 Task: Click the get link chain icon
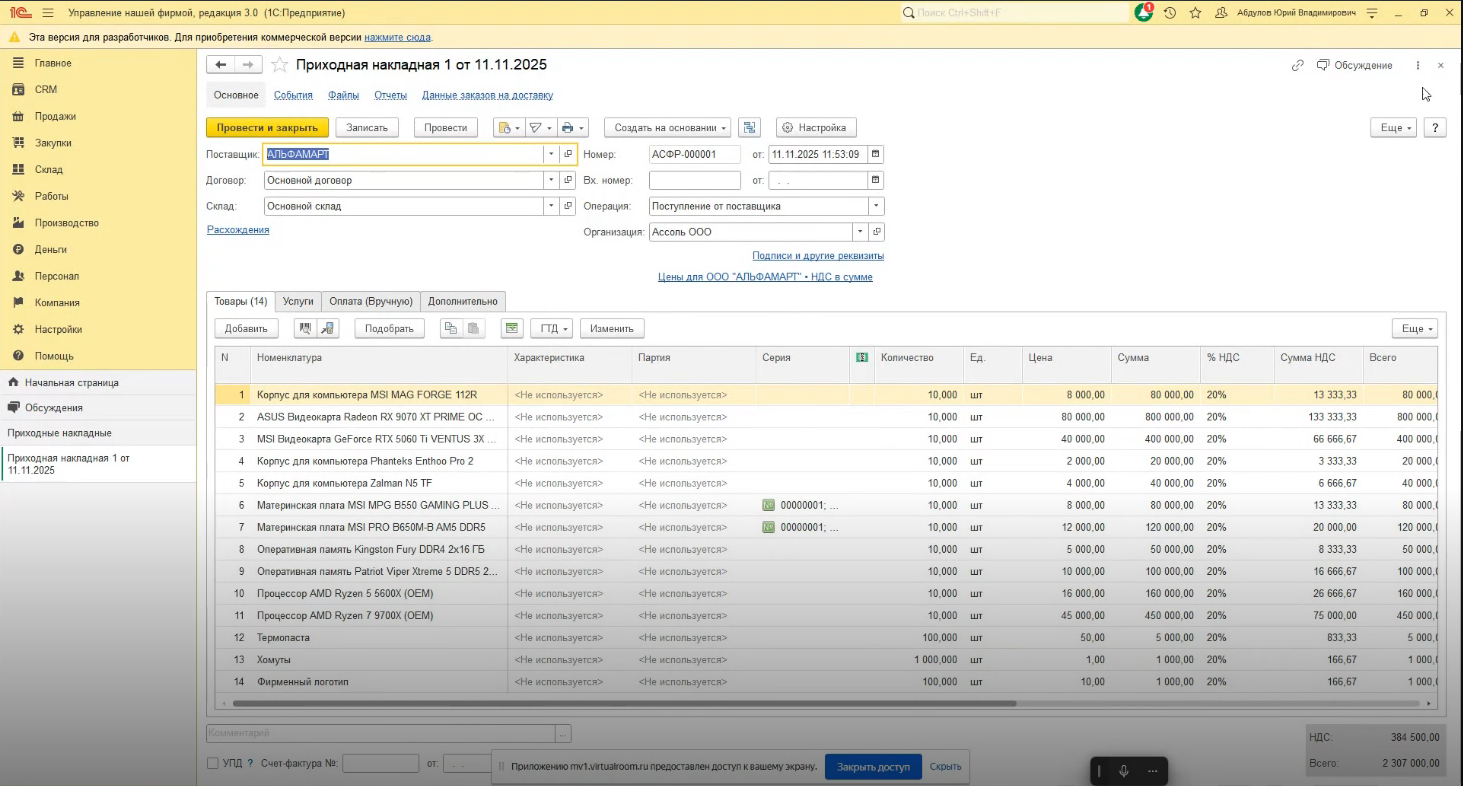pos(1297,65)
